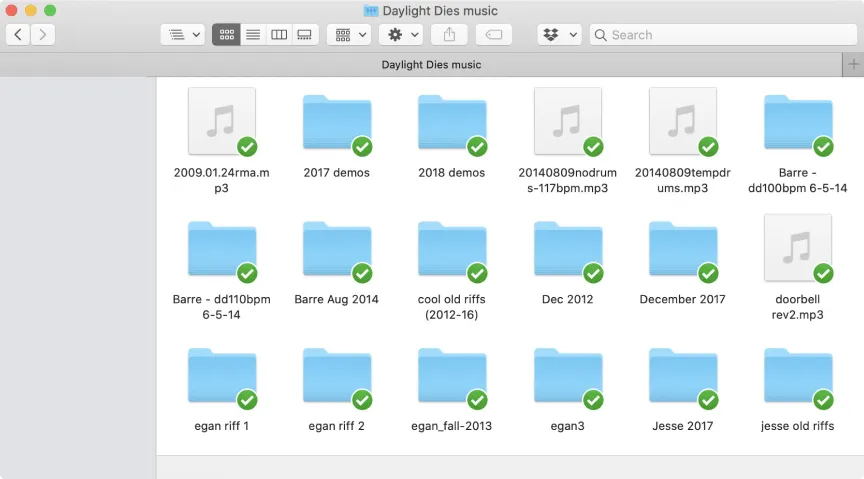Switch to icon view
The height and width of the screenshot is (479, 864).
click(226, 35)
